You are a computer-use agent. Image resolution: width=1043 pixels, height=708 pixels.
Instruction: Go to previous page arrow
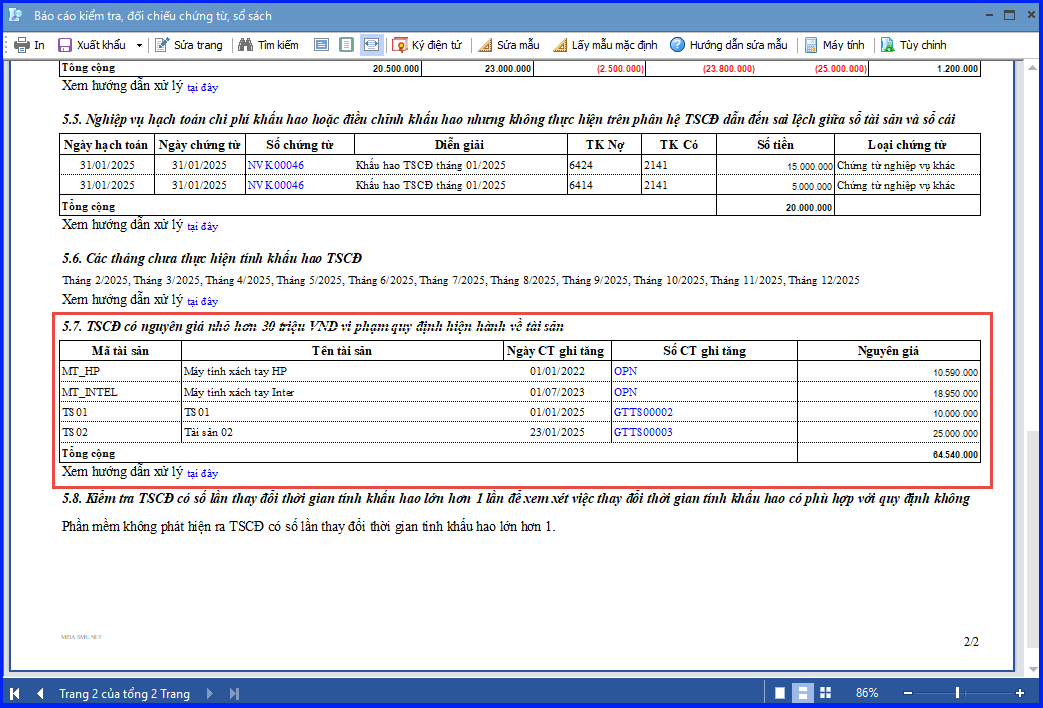point(40,693)
